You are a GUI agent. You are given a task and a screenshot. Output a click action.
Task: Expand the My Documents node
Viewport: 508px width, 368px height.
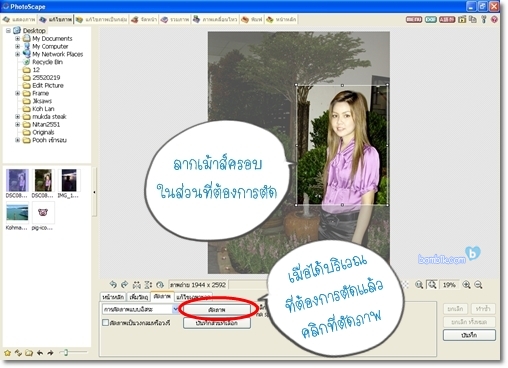[17, 39]
